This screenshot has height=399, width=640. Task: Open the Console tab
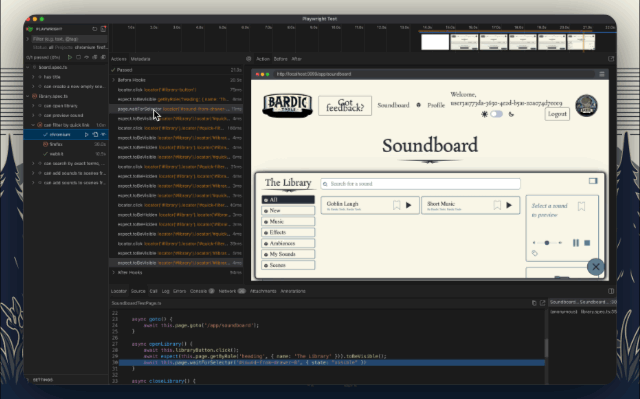click(x=202, y=291)
